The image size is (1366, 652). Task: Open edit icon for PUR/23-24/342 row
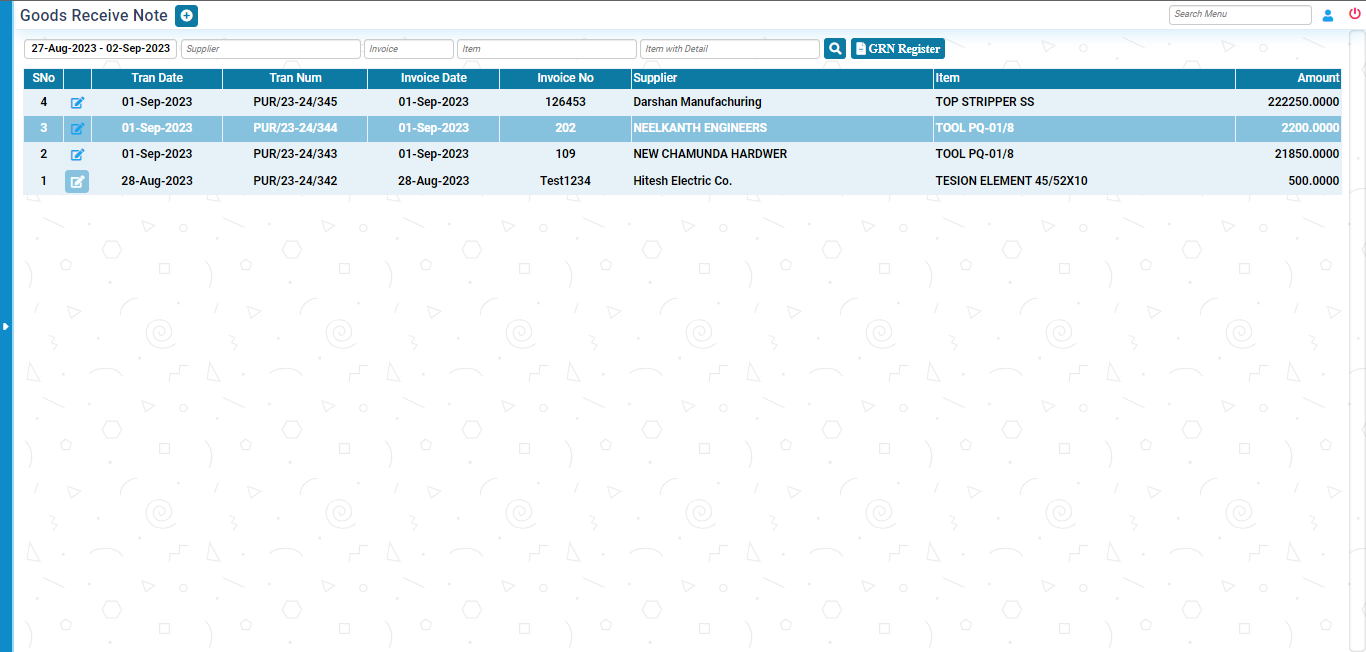[x=77, y=182]
